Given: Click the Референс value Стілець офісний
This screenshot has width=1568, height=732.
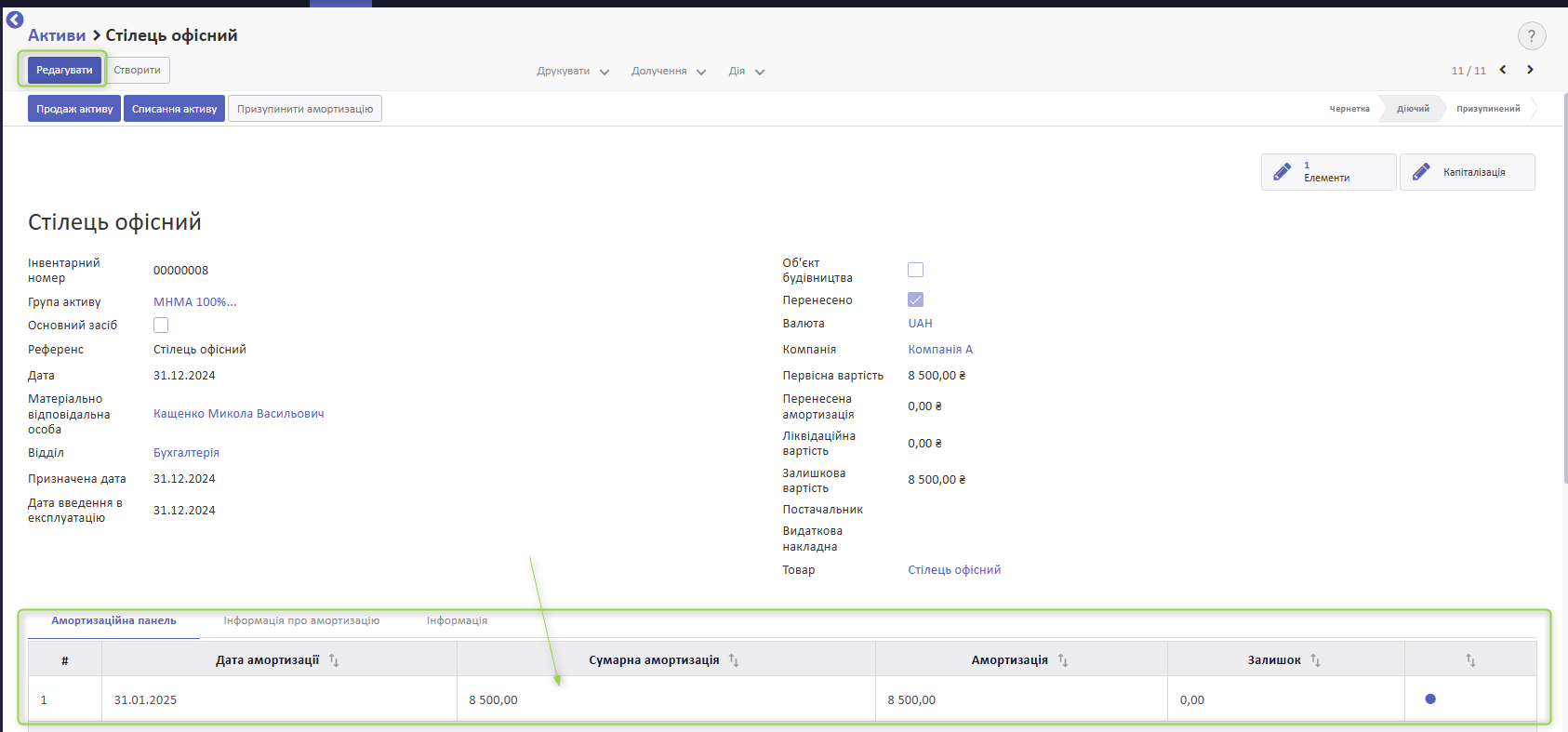Looking at the screenshot, I should [200, 350].
